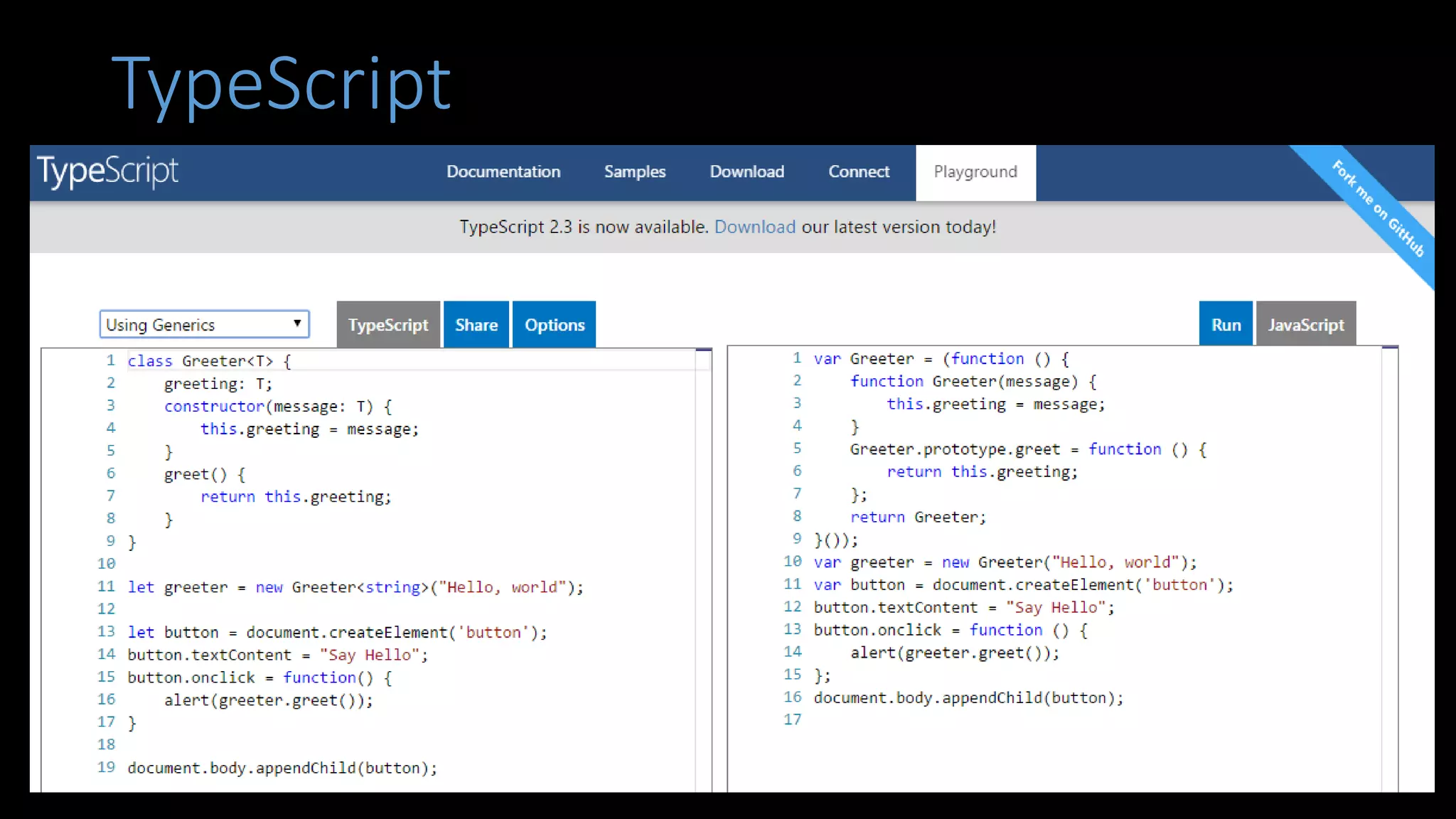Screen dimensions: 1456x819
Task: Click 'button.onclick = function() {' in TypeScript pane
Action: (259, 678)
